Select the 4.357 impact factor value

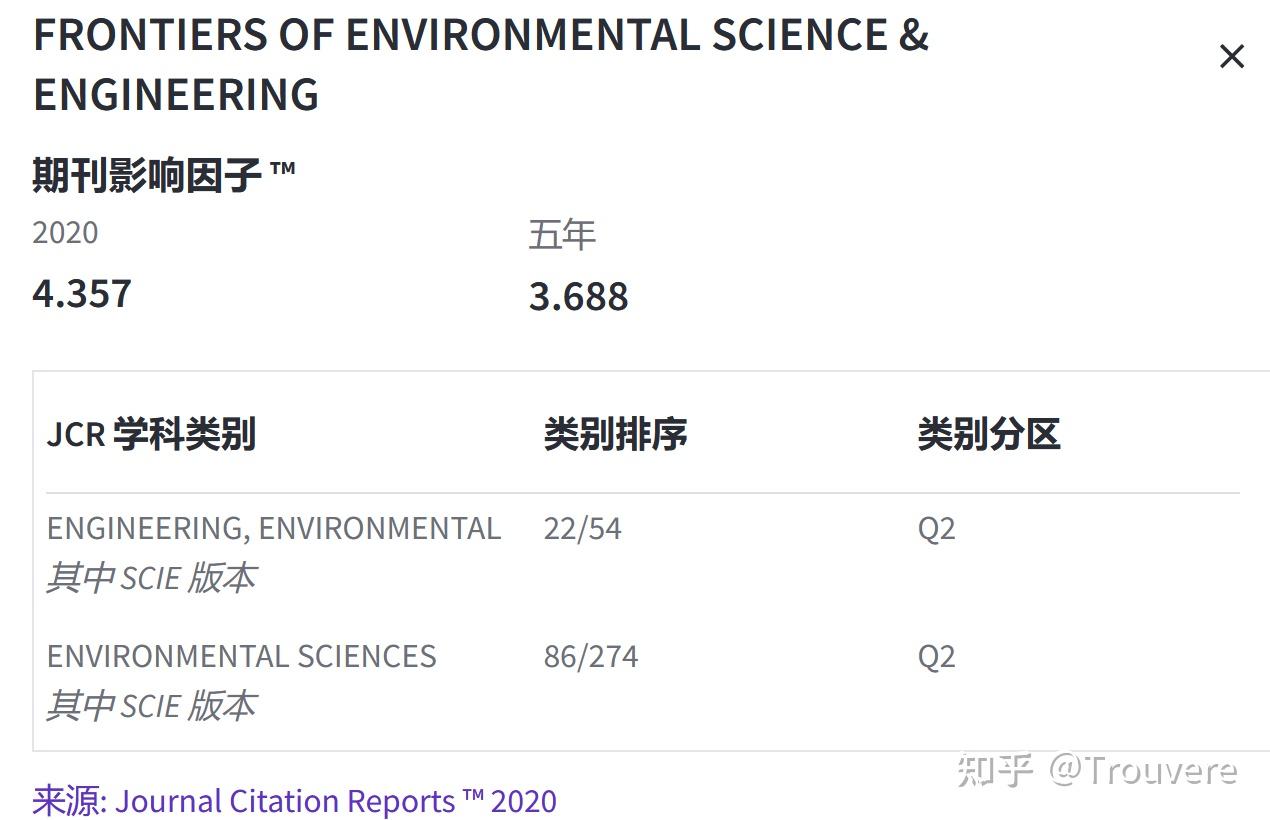click(x=82, y=294)
